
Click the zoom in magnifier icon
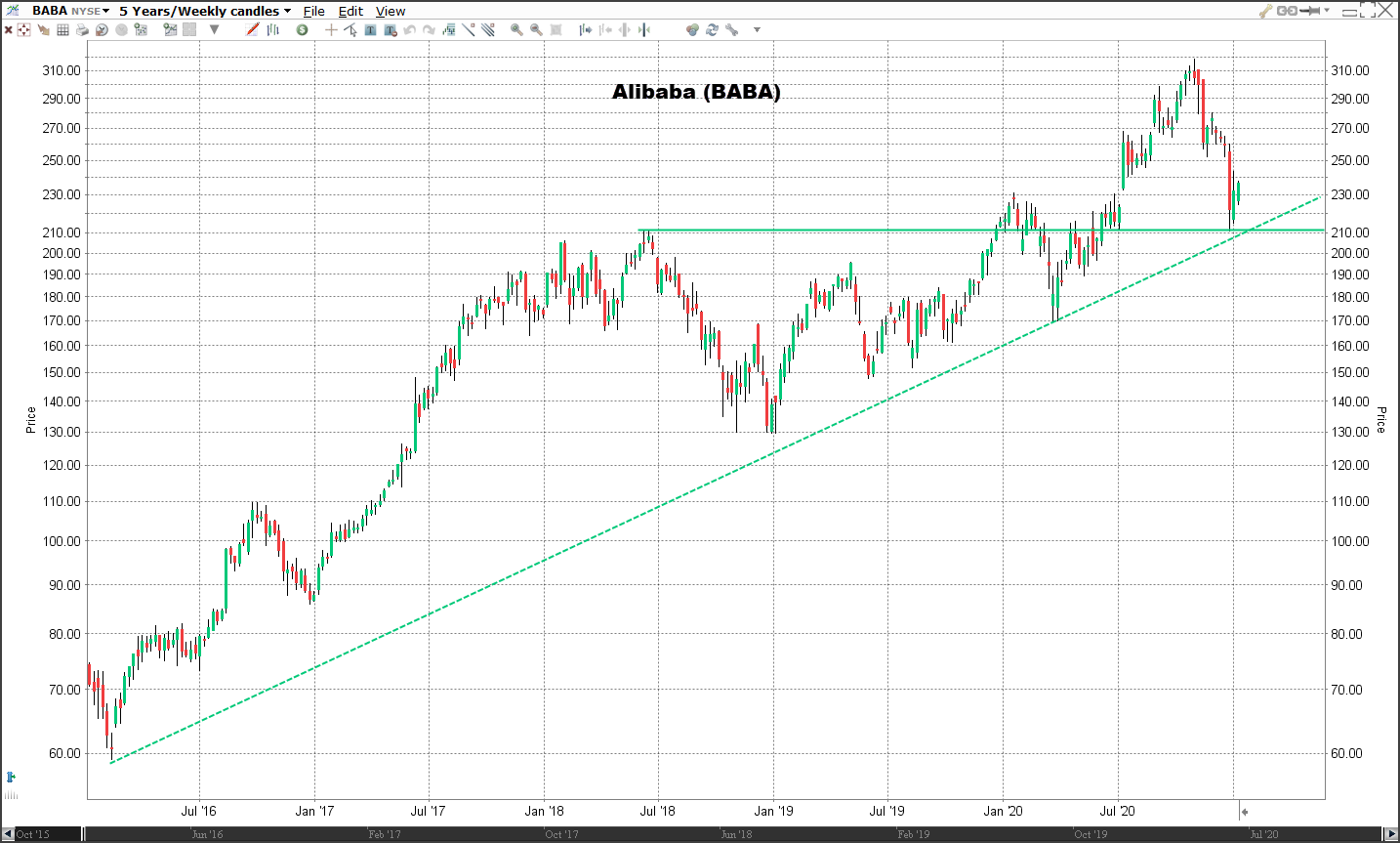(x=516, y=30)
